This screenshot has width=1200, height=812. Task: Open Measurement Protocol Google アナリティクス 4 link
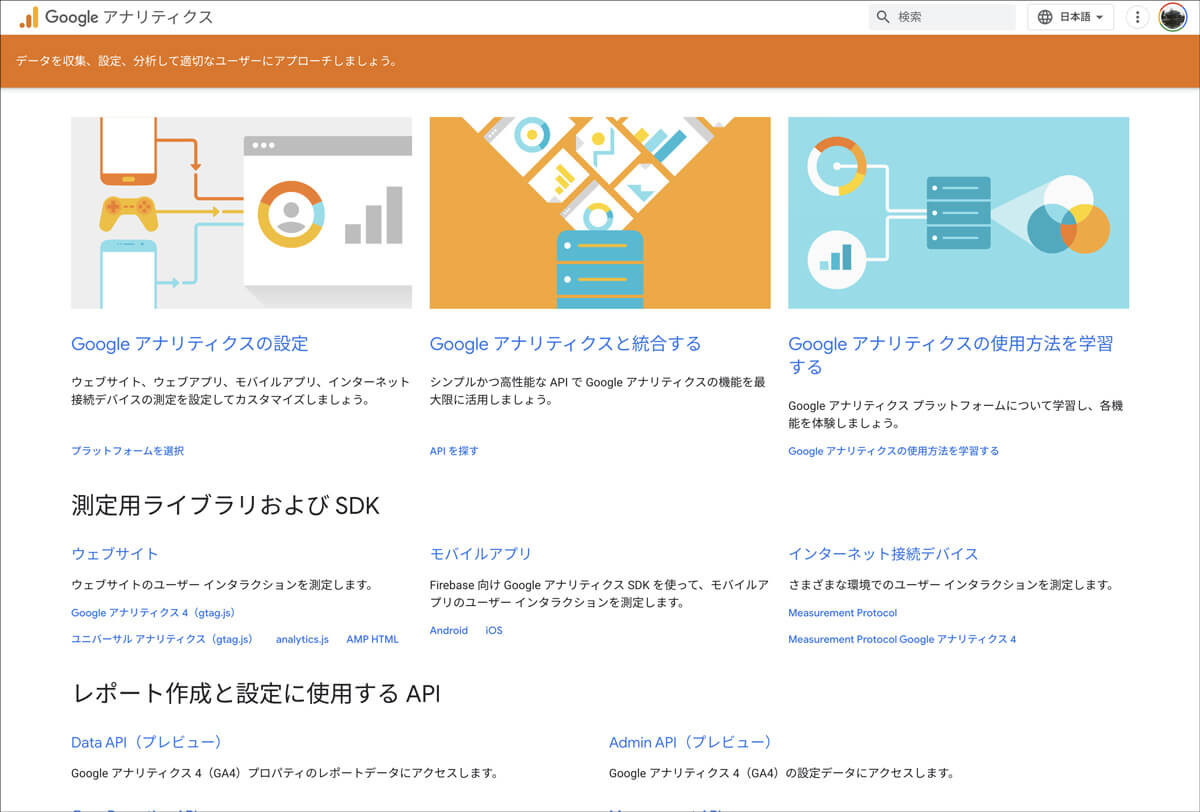(902, 639)
